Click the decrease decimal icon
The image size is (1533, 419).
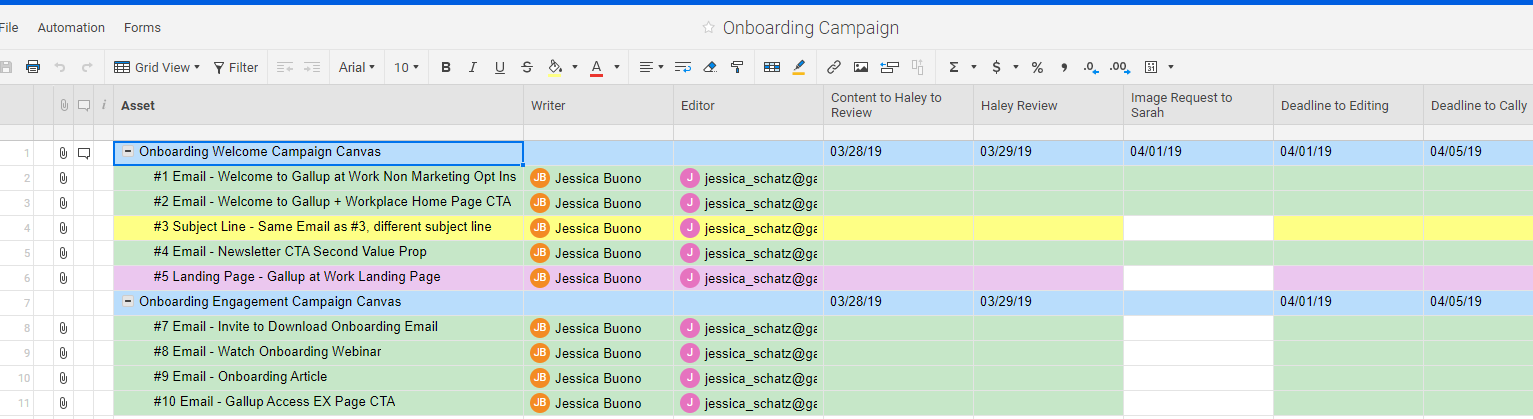tap(1091, 67)
